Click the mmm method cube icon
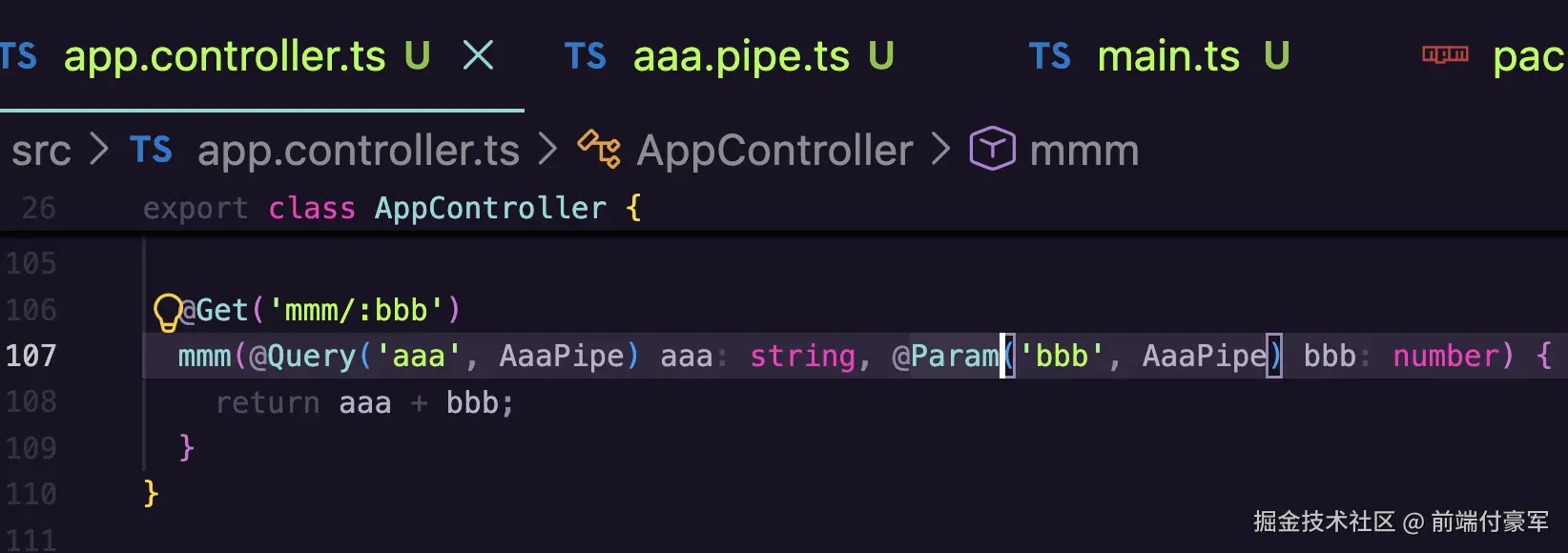 [992, 149]
